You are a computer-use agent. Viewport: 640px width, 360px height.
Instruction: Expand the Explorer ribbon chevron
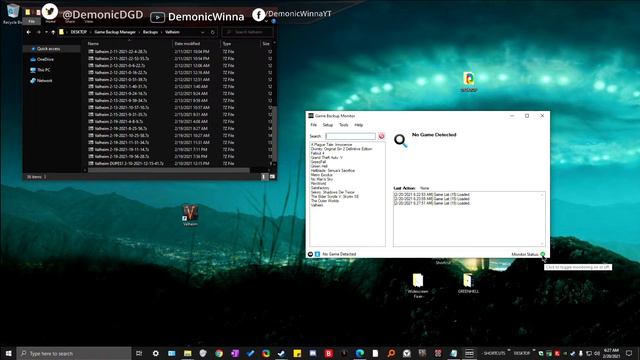click(266, 21)
